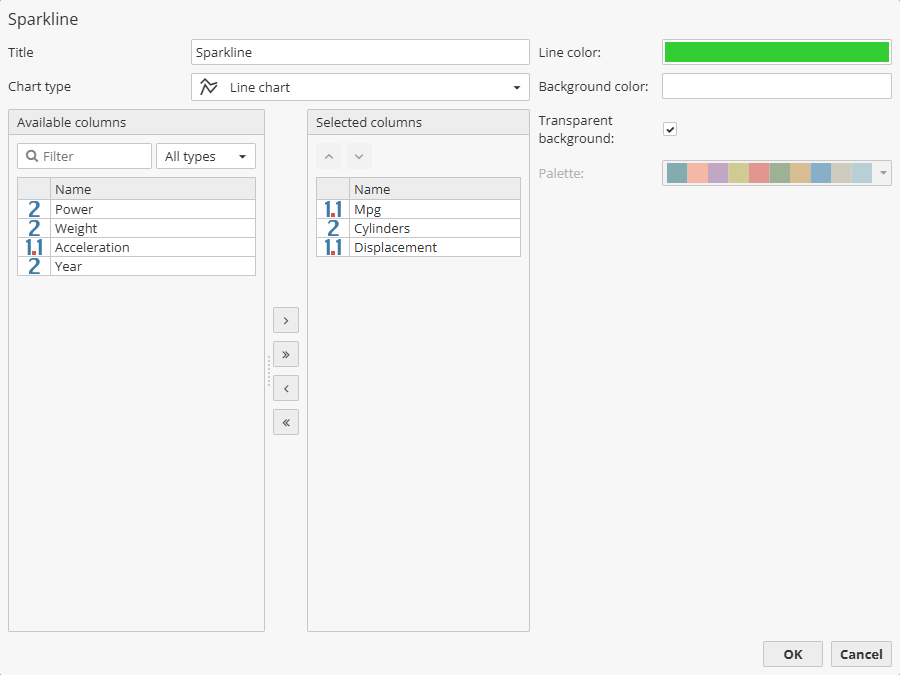Open the All types filter dropdown

[x=240, y=156]
